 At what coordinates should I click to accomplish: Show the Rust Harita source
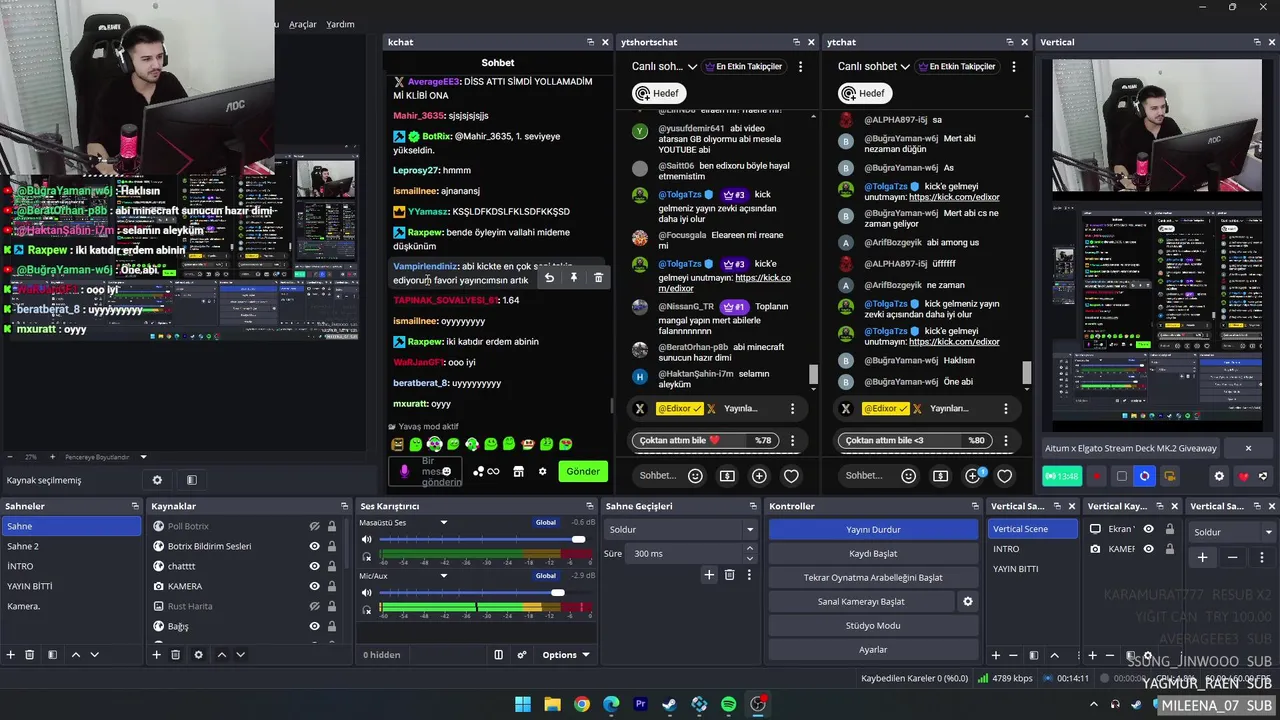[314, 606]
